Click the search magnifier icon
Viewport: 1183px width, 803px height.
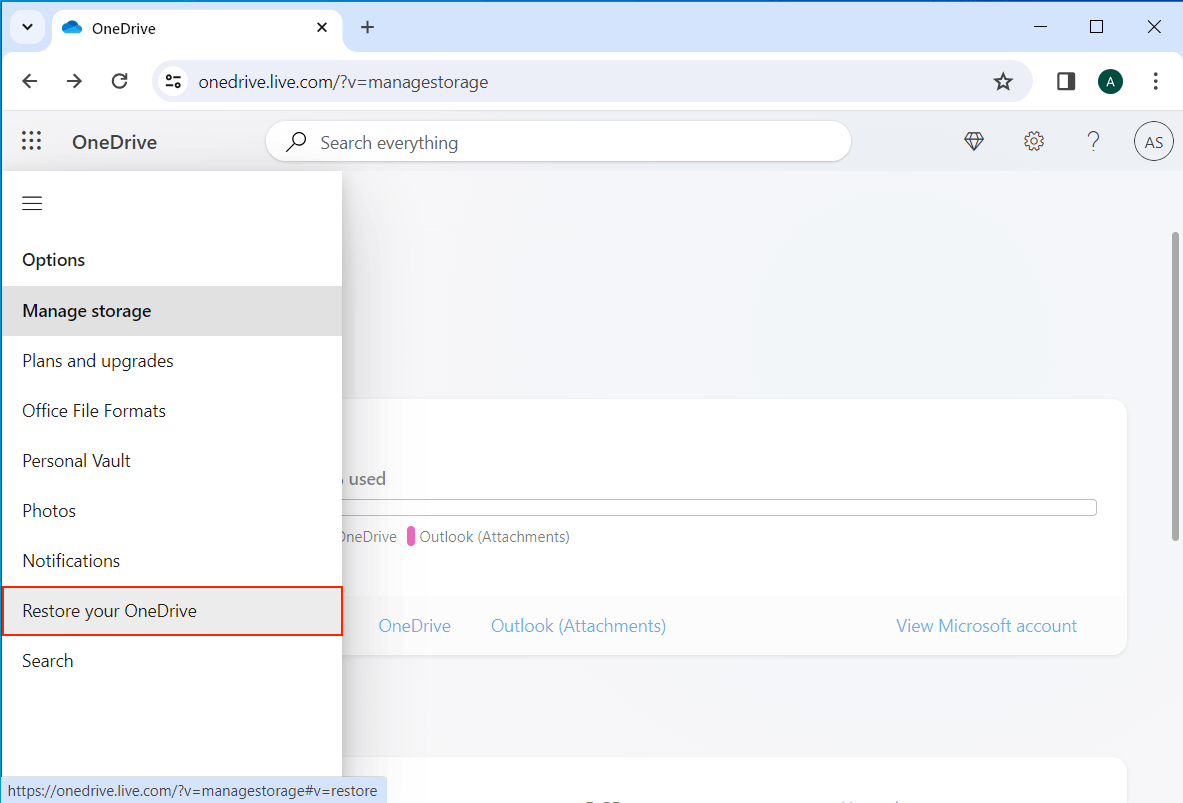click(x=297, y=142)
